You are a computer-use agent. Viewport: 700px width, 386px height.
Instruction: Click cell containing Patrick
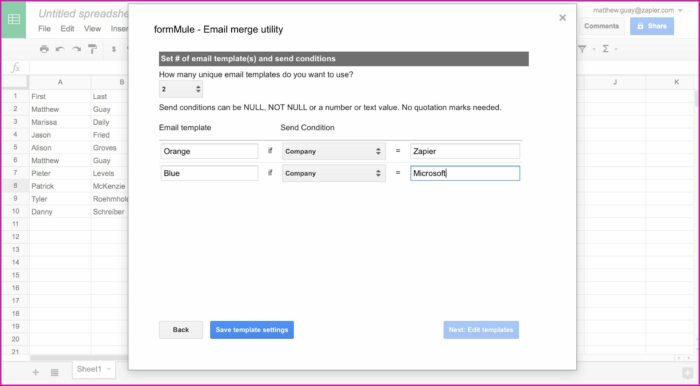tap(60, 186)
